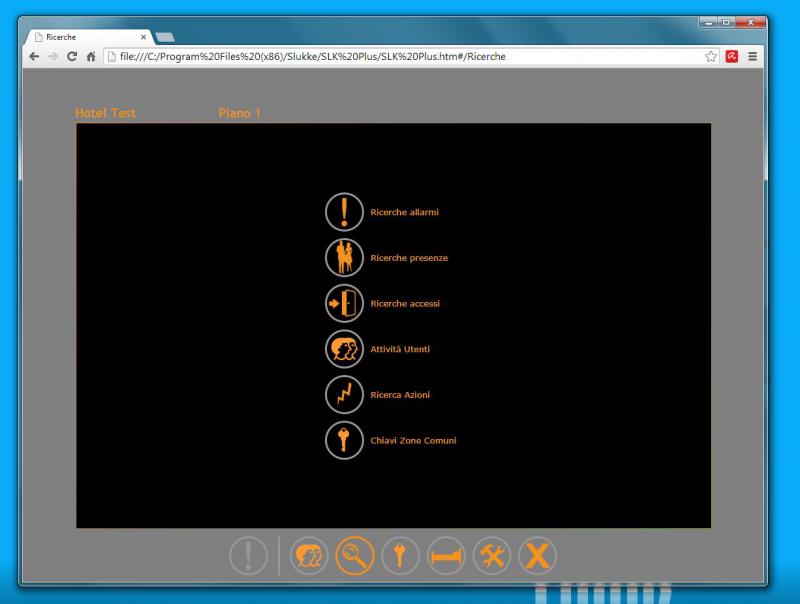Click the Hotel Test heading
The height and width of the screenshot is (604, 800).
point(106,113)
